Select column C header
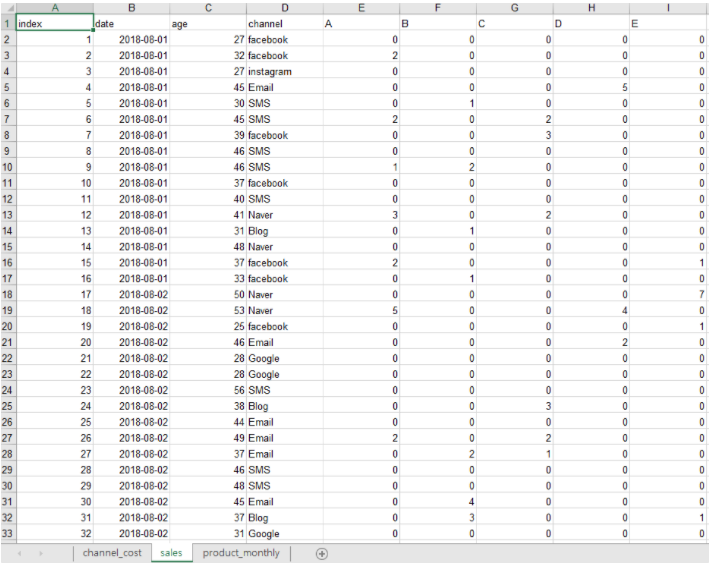Image resolution: width=724 pixels, height=564 pixels. point(208,8)
